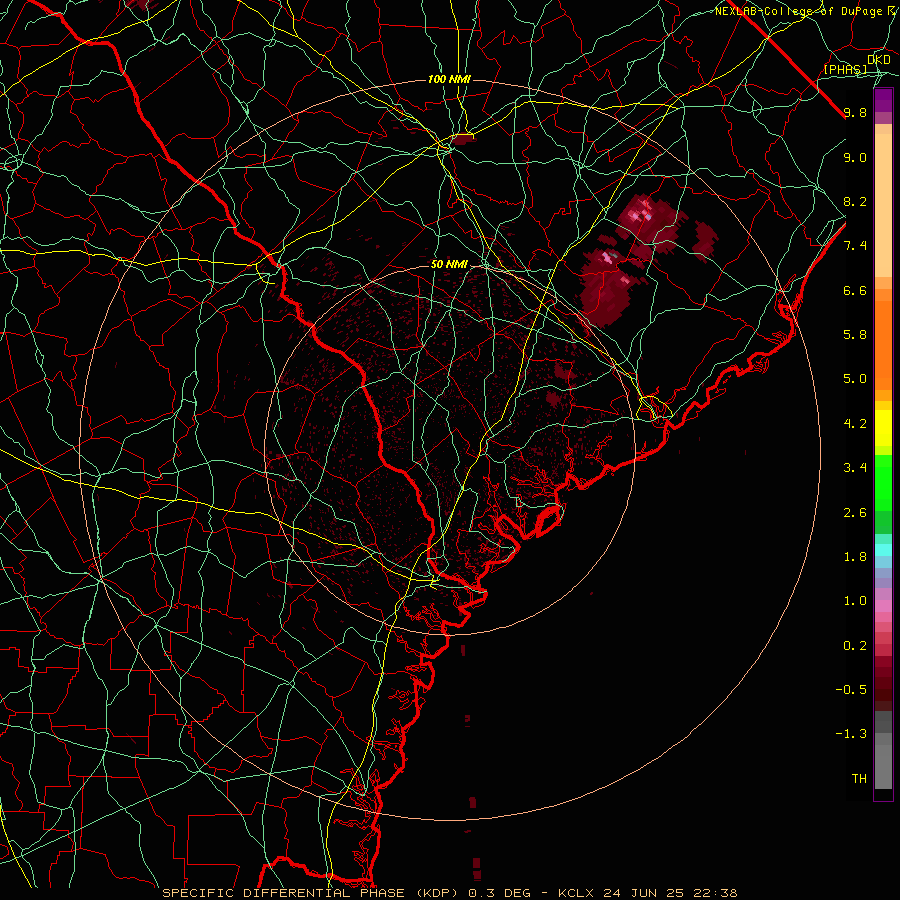
Task: Click the 8.2 scale value
Action: pos(855,201)
